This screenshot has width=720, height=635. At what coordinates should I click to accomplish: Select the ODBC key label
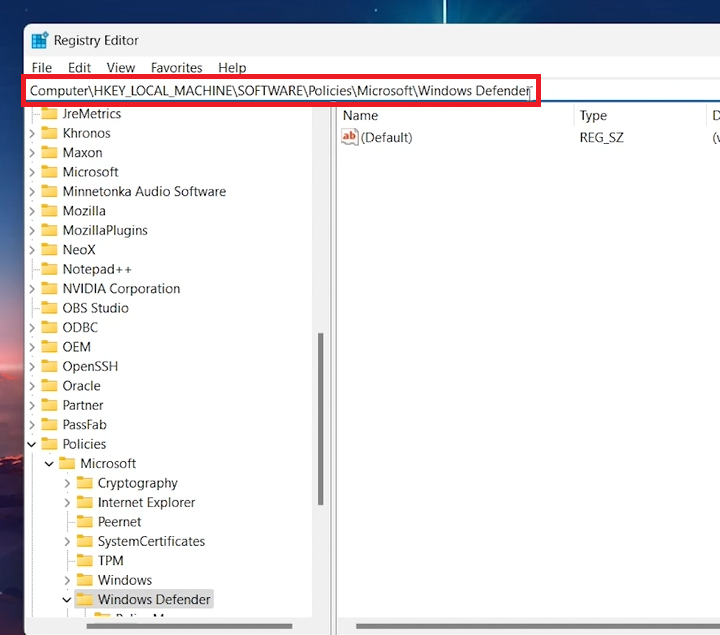(x=80, y=327)
